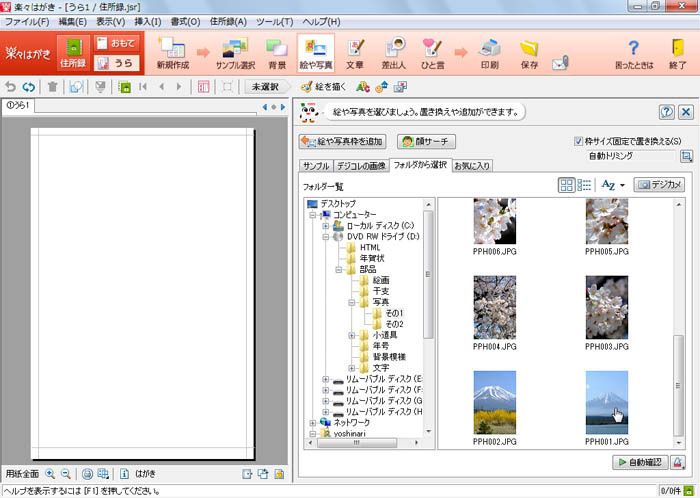The width and height of the screenshot is (700, 498).
Task: Expand the 小道具 folder node
Action: click(x=351, y=335)
